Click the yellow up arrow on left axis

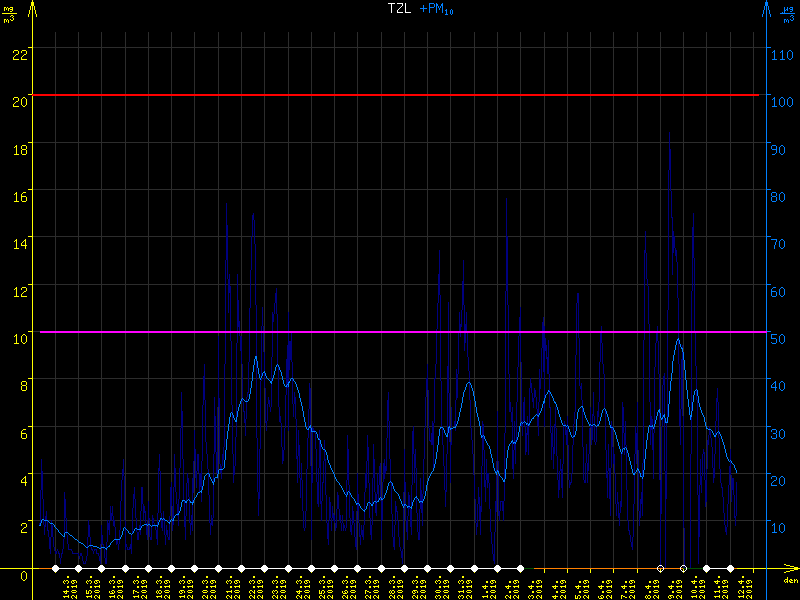[x=33, y=10]
